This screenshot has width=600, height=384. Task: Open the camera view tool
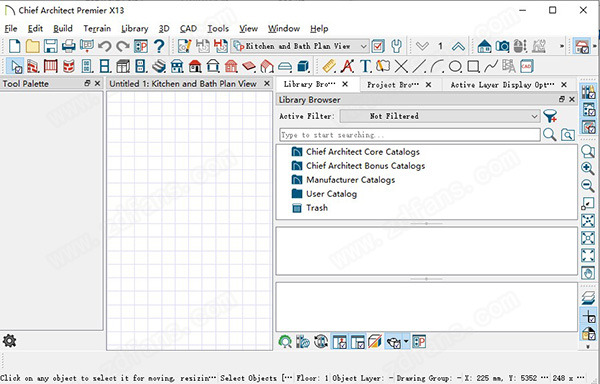[x=502, y=46]
